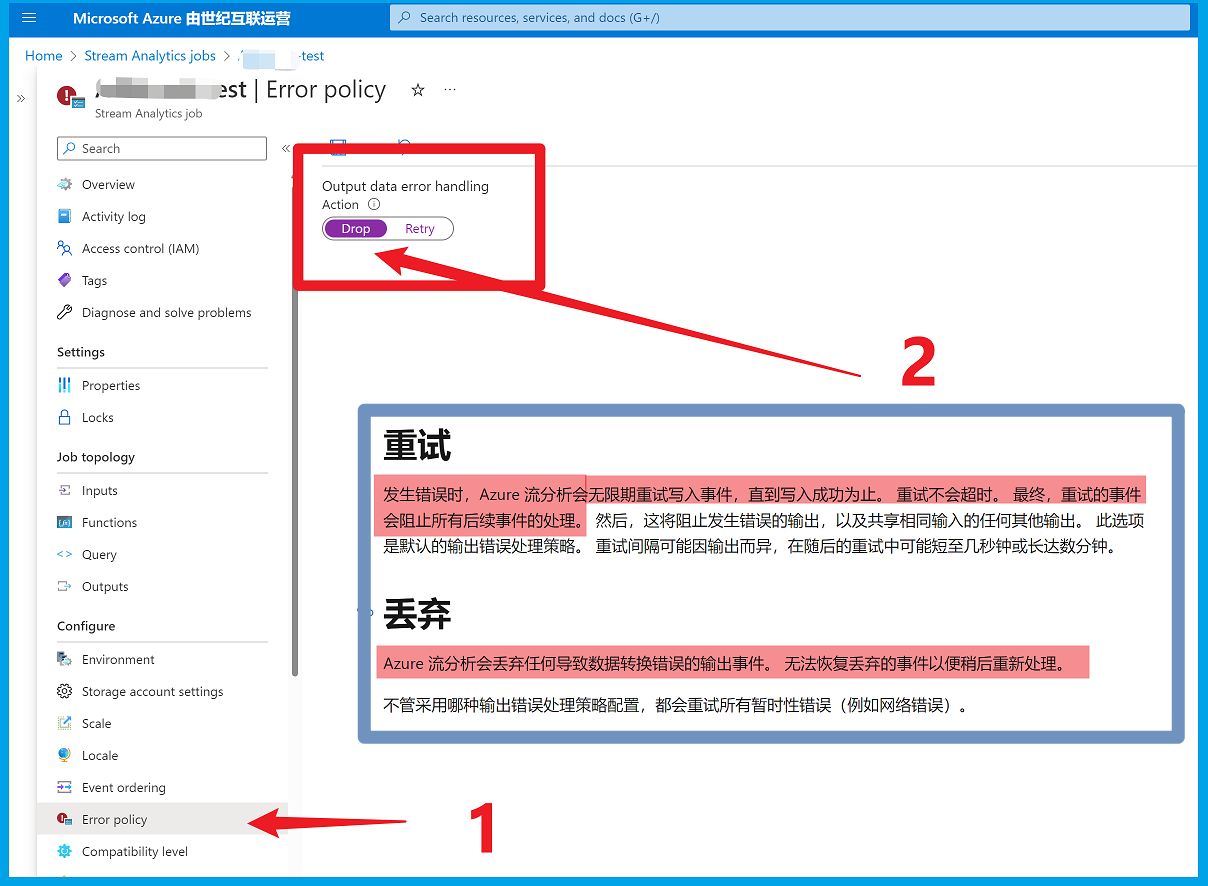Click the Diagnose and solve problems wrench icon
The height and width of the screenshot is (886, 1208).
pos(65,313)
